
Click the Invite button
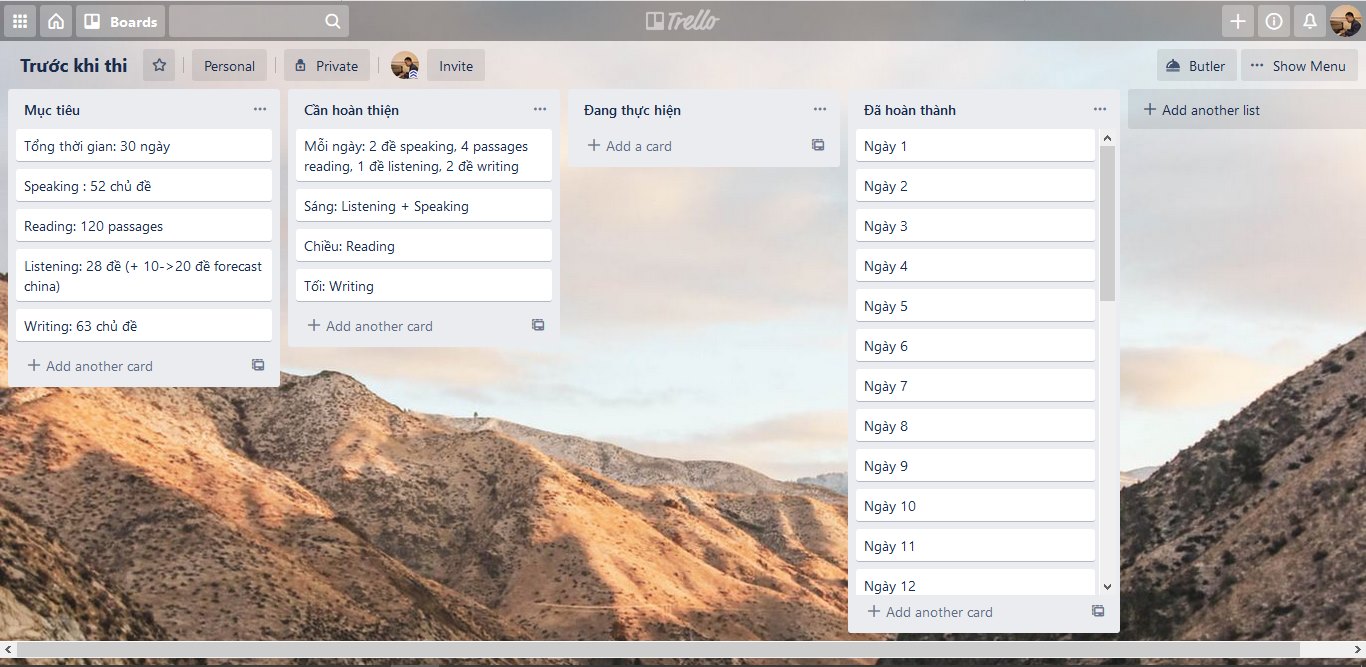pos(456,66)
